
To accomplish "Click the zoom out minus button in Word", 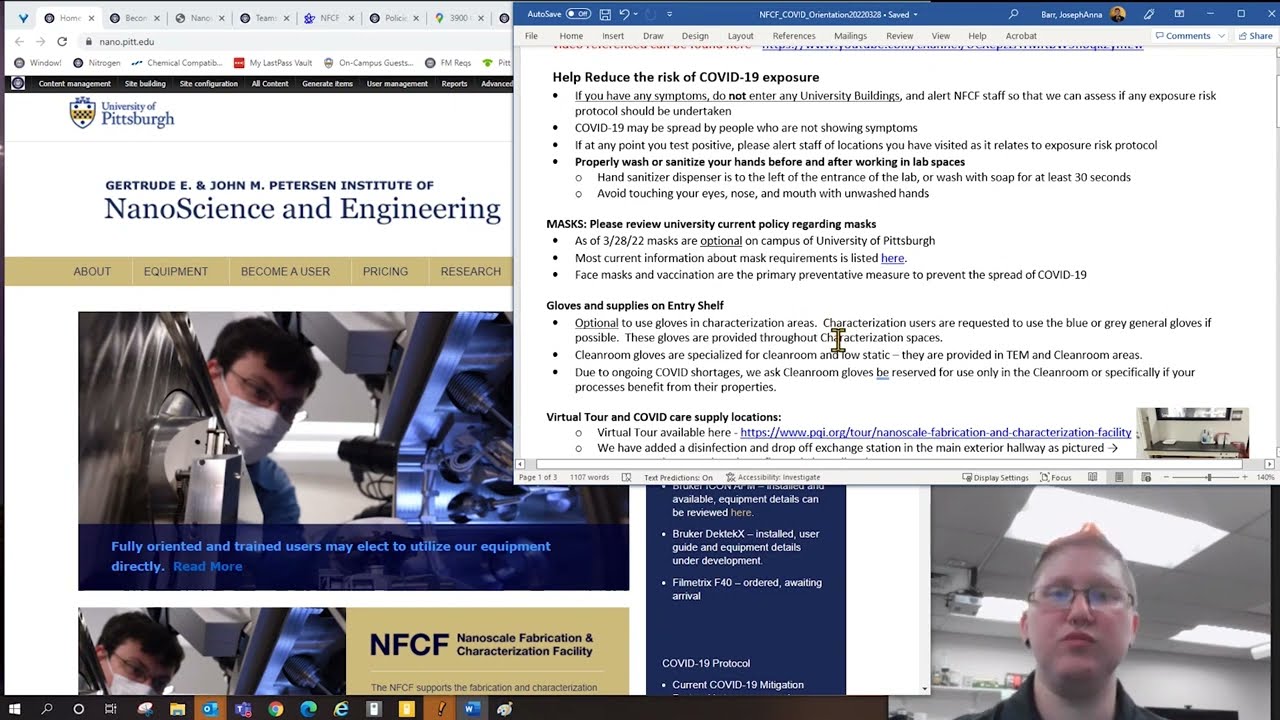I will 1167,477.
